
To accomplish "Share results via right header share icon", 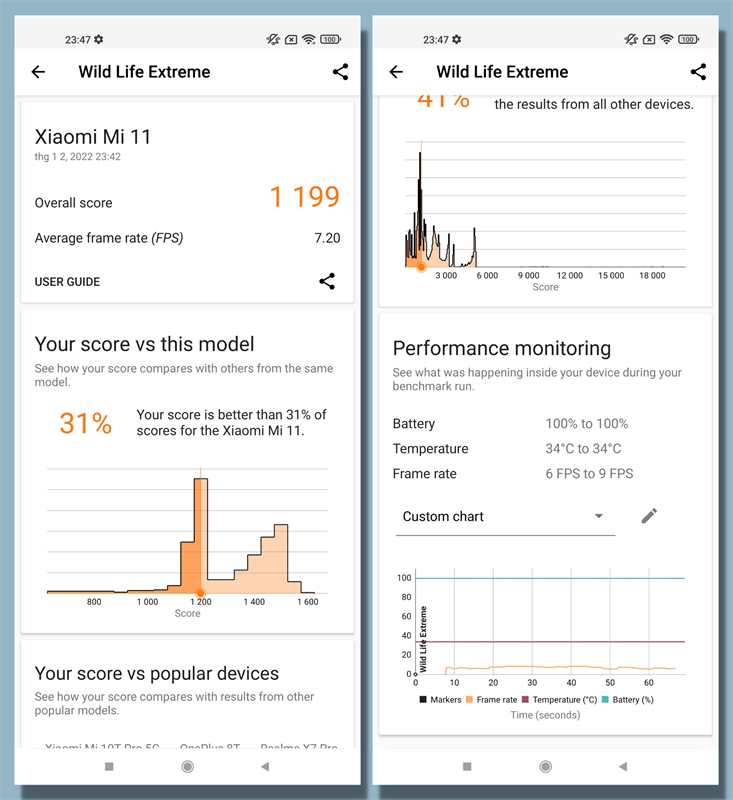I will click(698, 72).
